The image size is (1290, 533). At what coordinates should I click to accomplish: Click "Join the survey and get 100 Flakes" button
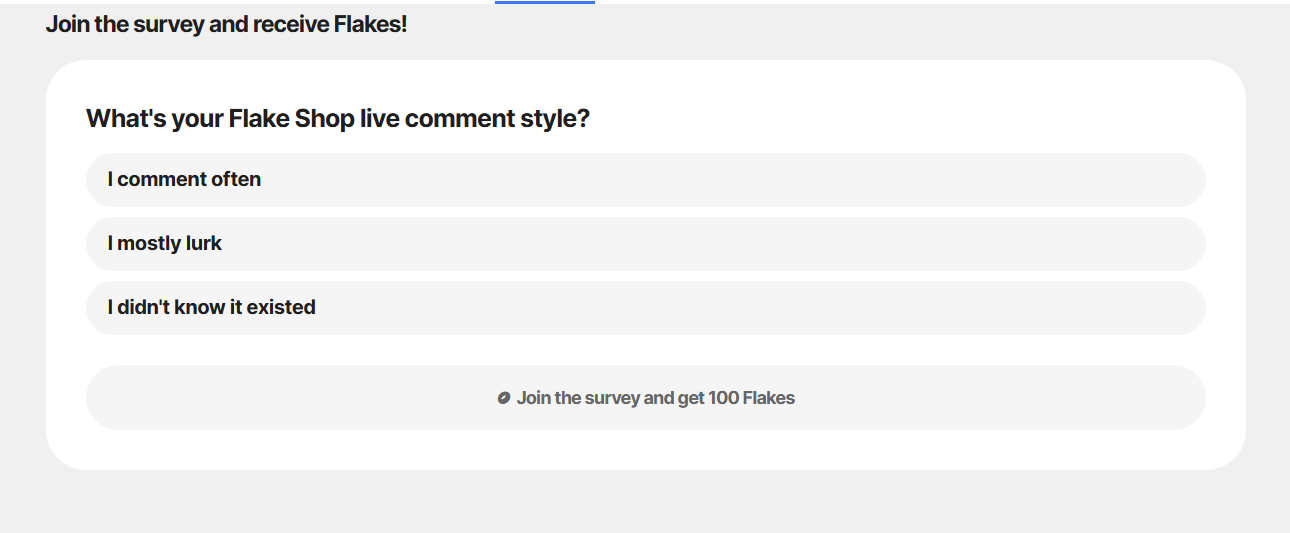pyautogui.click(x=645, y=397)
